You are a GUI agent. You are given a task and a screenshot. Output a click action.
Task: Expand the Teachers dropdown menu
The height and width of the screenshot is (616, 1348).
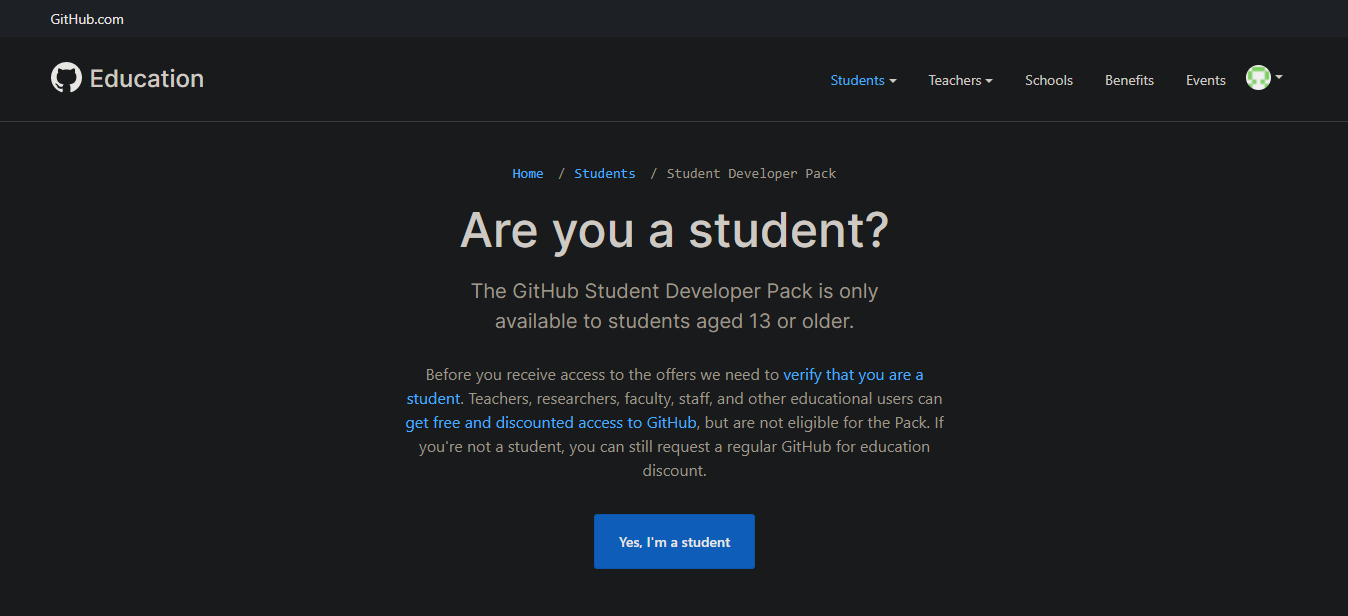(x=960, y=80)
